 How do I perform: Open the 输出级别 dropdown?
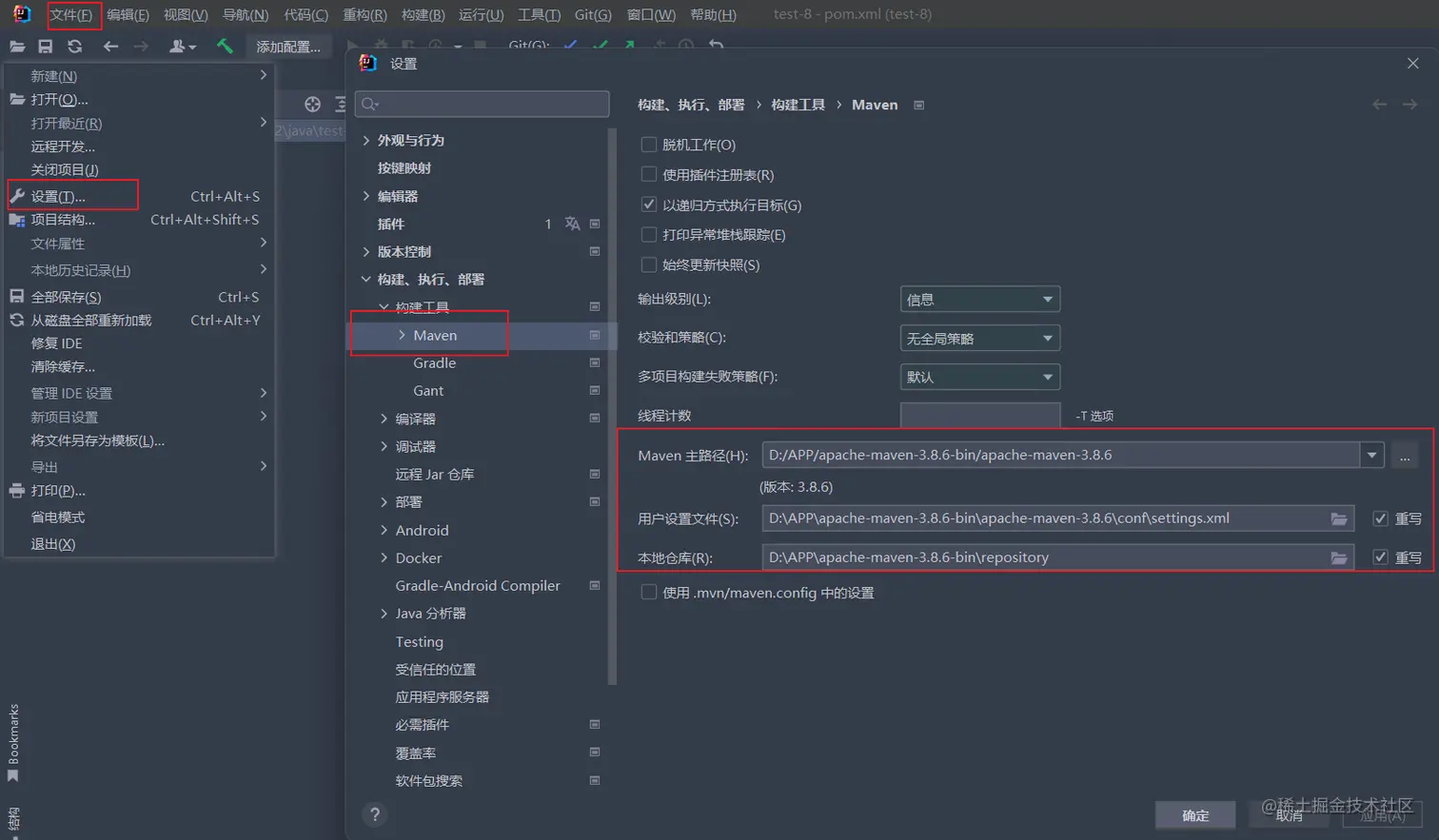tap(979, 300)
